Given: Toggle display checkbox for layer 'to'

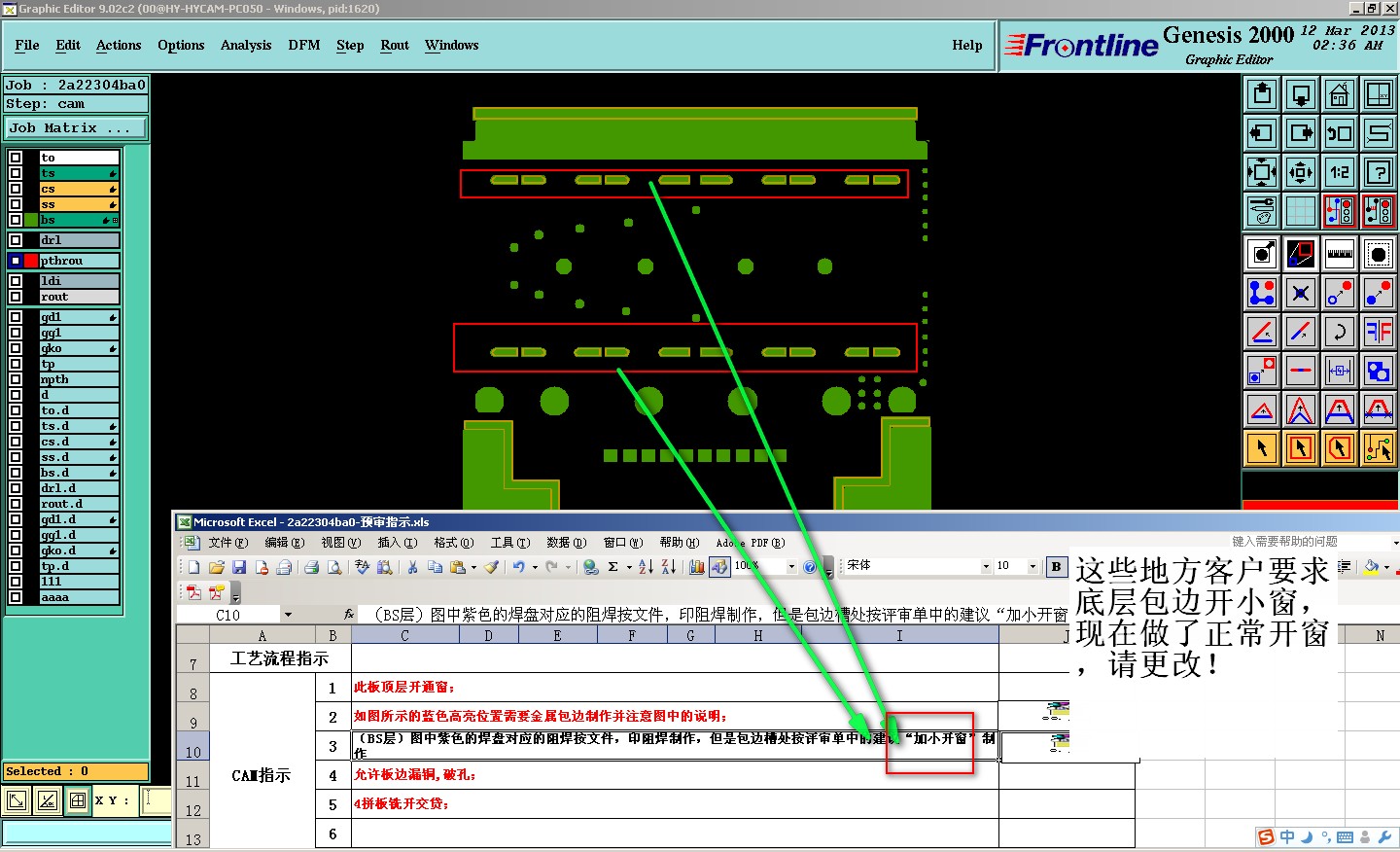Looking at the screenshot, I should click(x=16, y=158).
